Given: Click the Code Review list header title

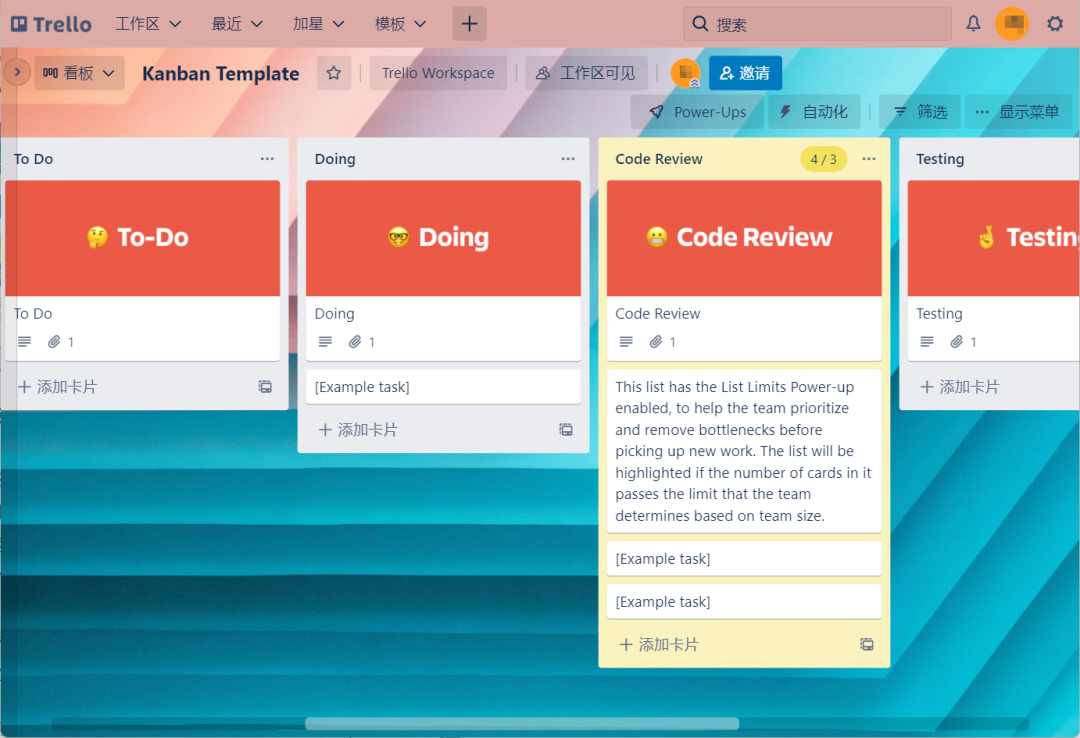Looking at the screenshot, I should 658,158.
